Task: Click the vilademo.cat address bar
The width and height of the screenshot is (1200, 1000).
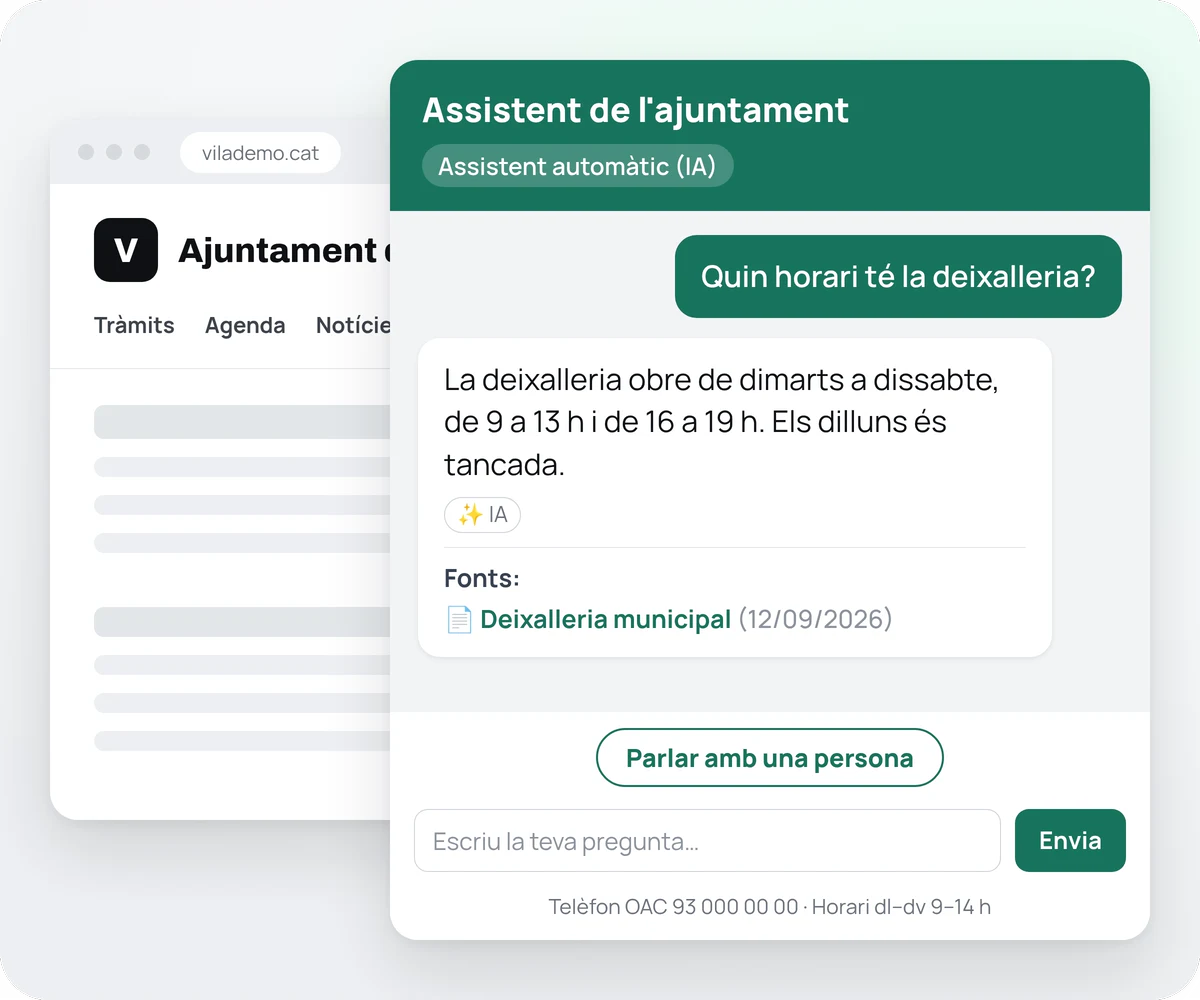Action: pyautogui.click(x=260, y=153)
